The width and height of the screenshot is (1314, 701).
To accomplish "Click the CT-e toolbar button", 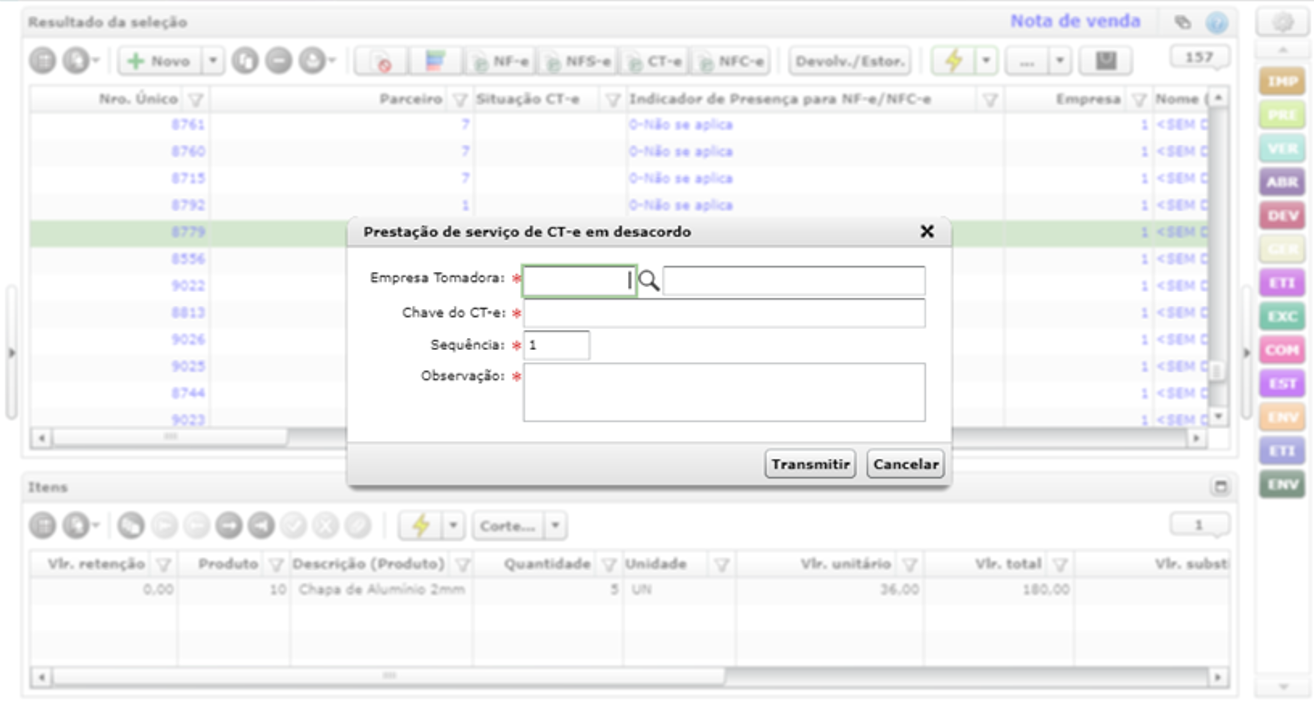I will coord(654,62).
